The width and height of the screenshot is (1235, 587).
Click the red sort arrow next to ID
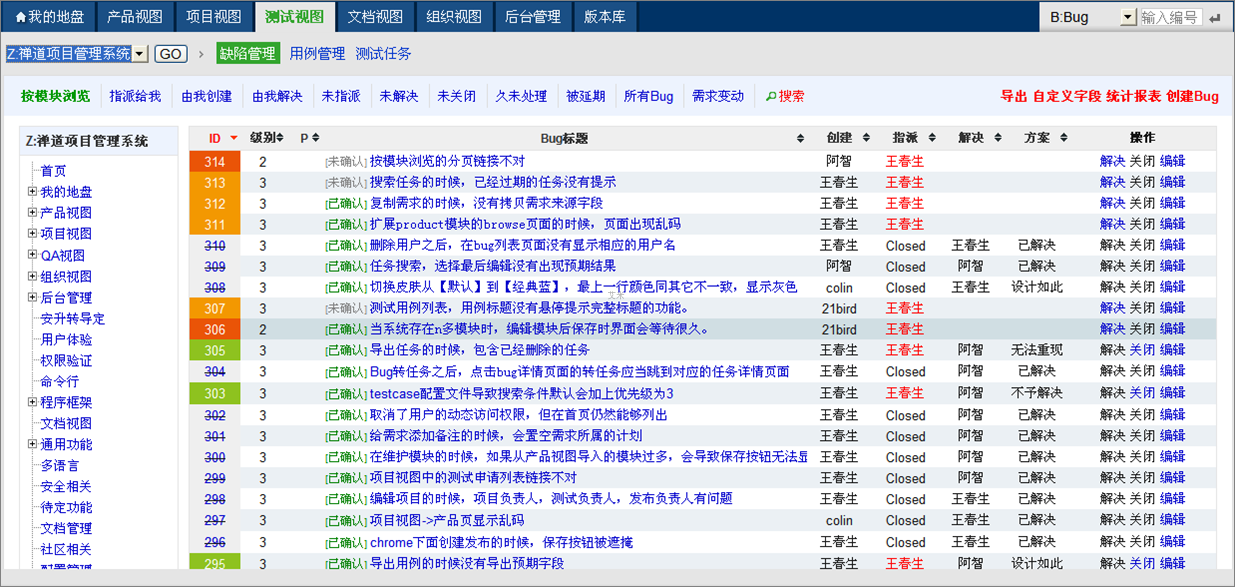(234, 138)
